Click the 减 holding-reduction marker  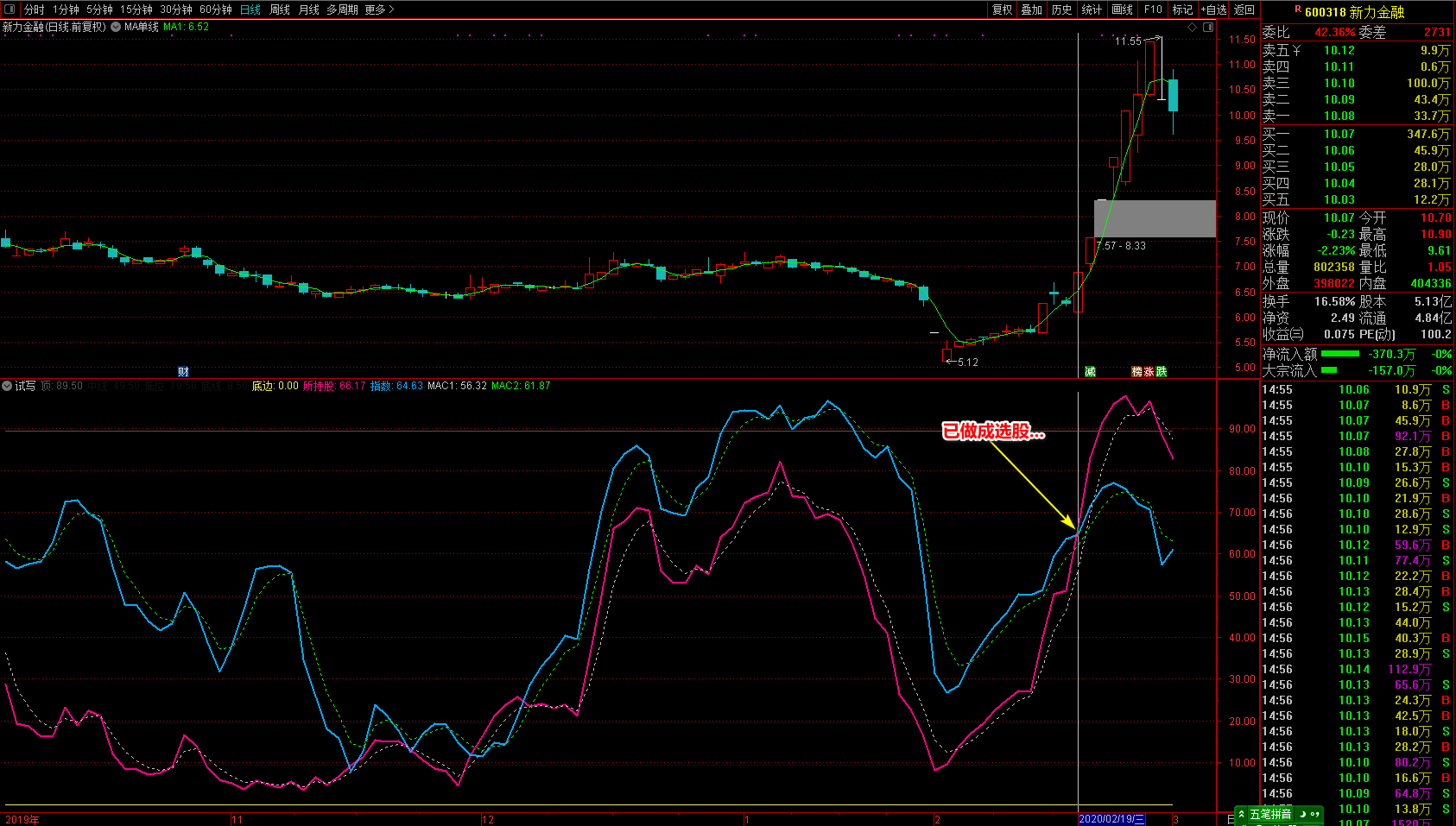tap(1090, 372)
